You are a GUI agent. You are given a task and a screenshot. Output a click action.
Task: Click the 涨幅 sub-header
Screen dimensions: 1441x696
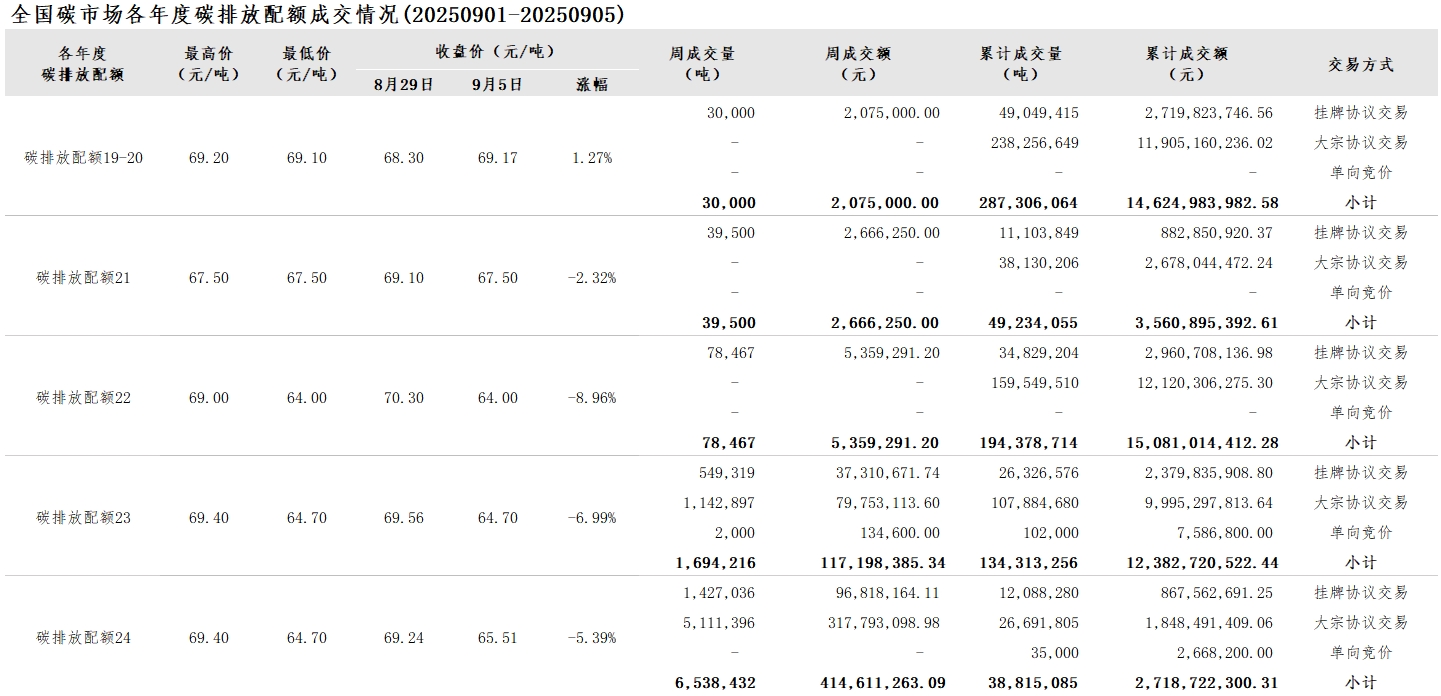click(x=591, y=85)
